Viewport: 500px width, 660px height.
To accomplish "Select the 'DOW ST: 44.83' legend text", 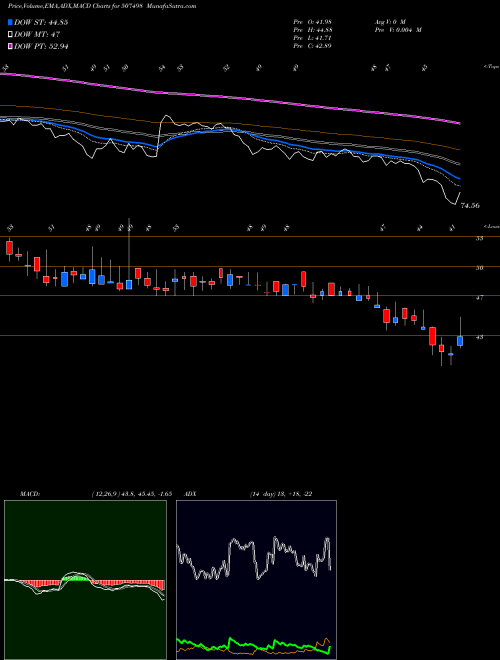I will (x=41, y=22).
